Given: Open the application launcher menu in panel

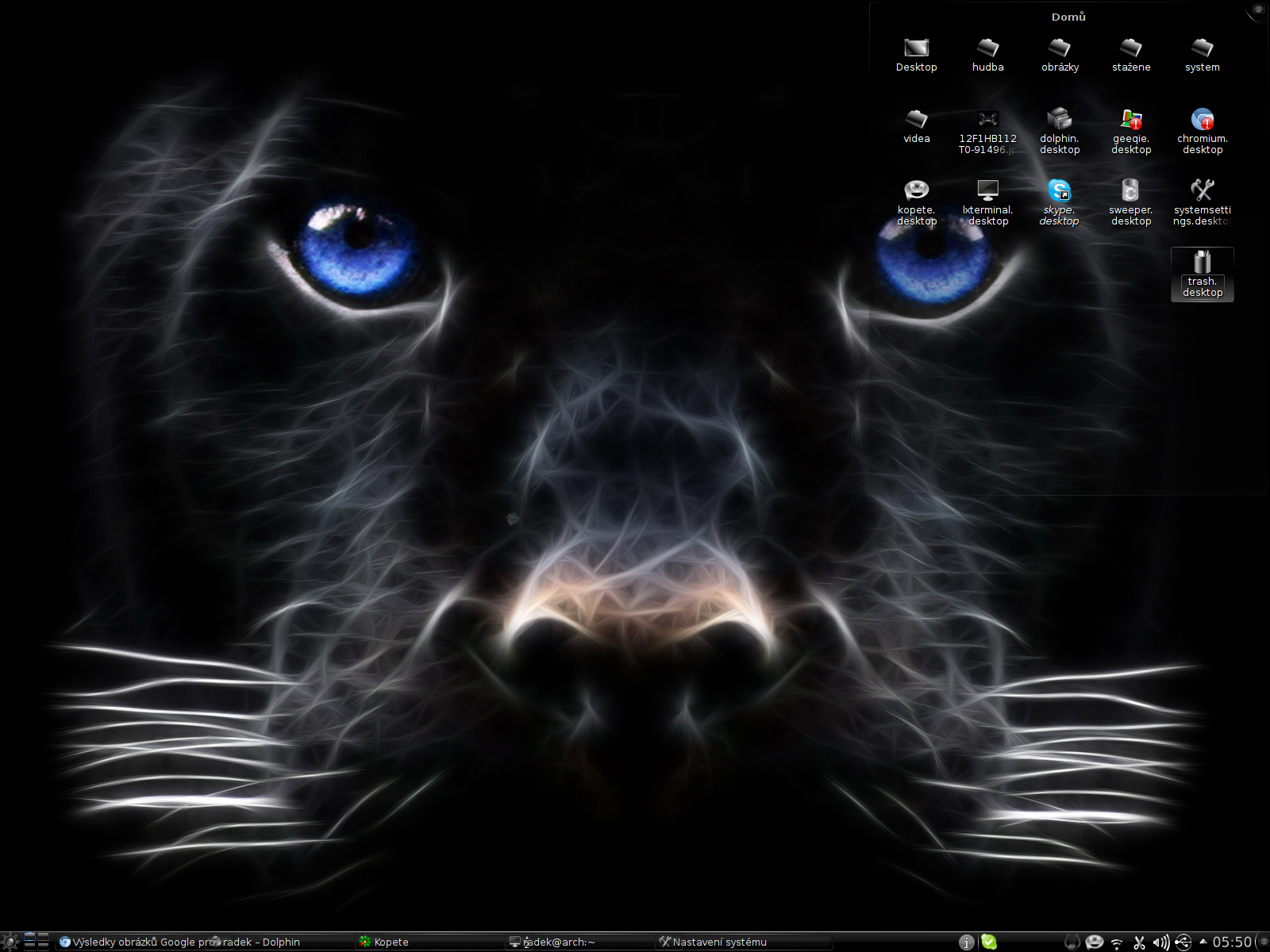Looking at the screenshot, I should pos(10,942).
